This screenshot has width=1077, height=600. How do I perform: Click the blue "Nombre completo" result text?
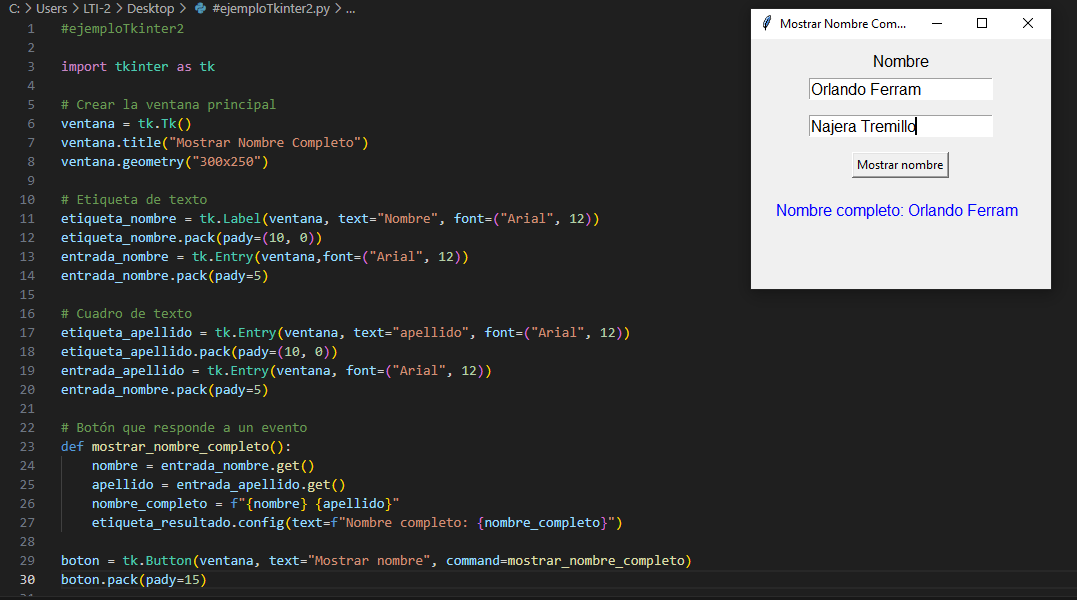coord(897,210)
